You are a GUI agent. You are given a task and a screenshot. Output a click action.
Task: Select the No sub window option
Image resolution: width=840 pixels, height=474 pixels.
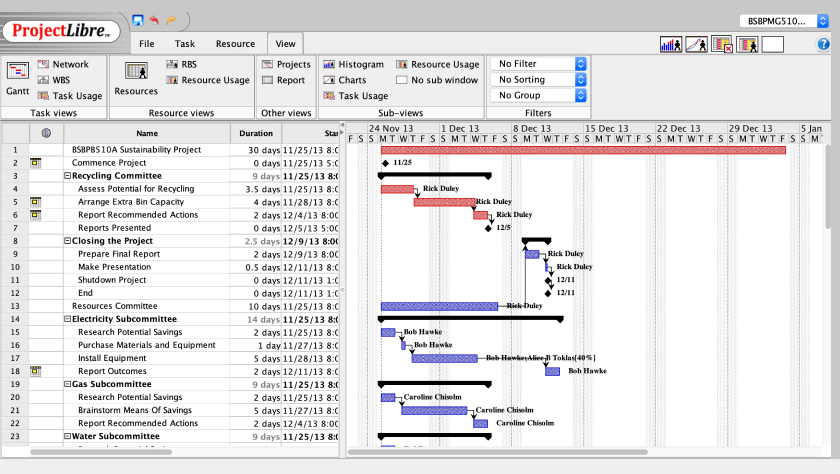pos(437,80)
